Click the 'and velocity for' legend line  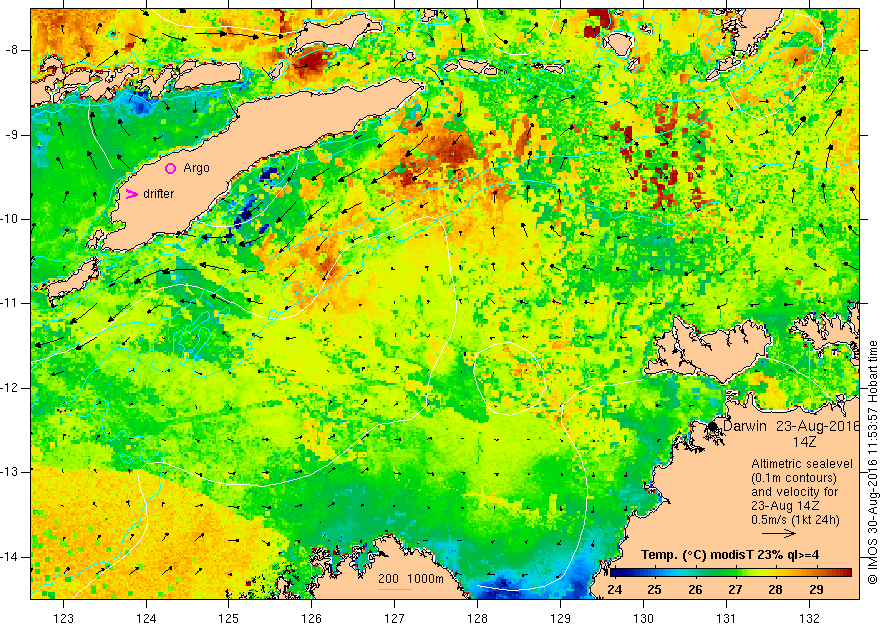pyautogui.click(x=795, y=492)
